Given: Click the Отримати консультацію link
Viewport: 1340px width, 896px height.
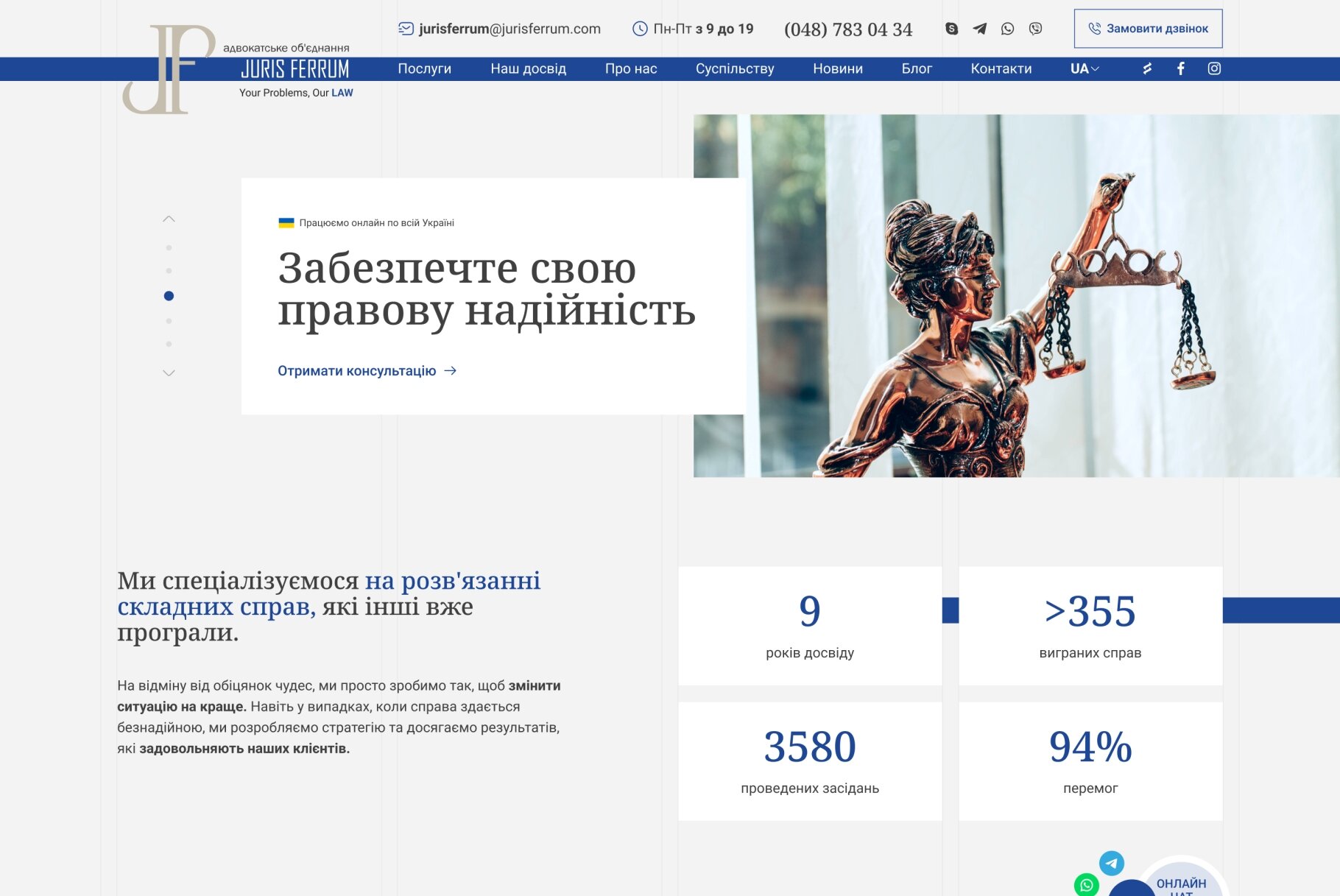Looking at the screenshot, I should coord(367,371).
